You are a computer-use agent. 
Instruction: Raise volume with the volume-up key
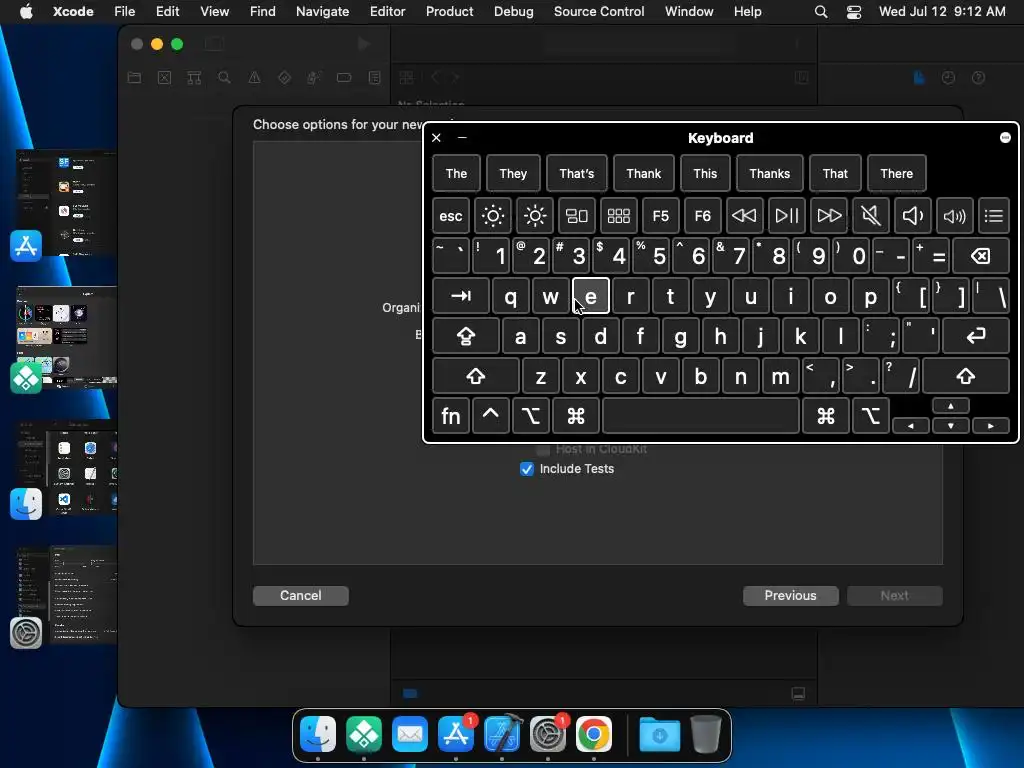coord(954,216)
